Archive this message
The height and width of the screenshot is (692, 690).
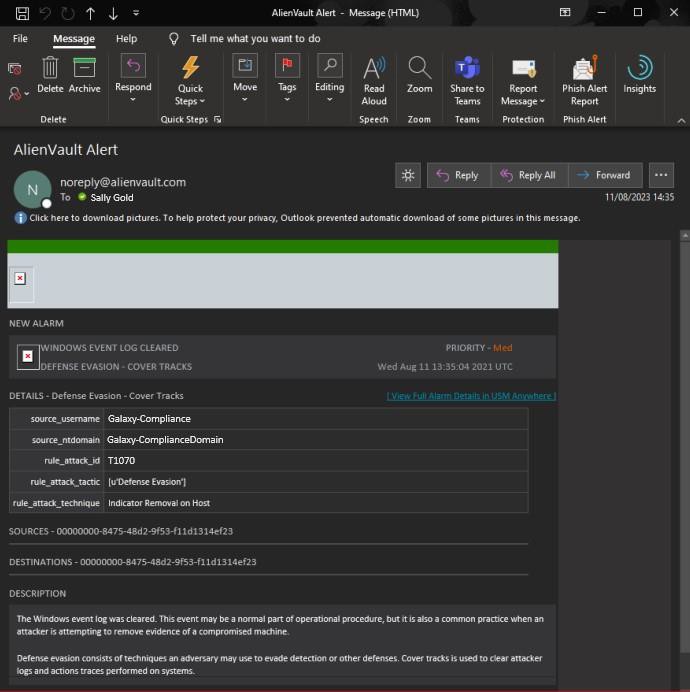click(x=84, y=72)
